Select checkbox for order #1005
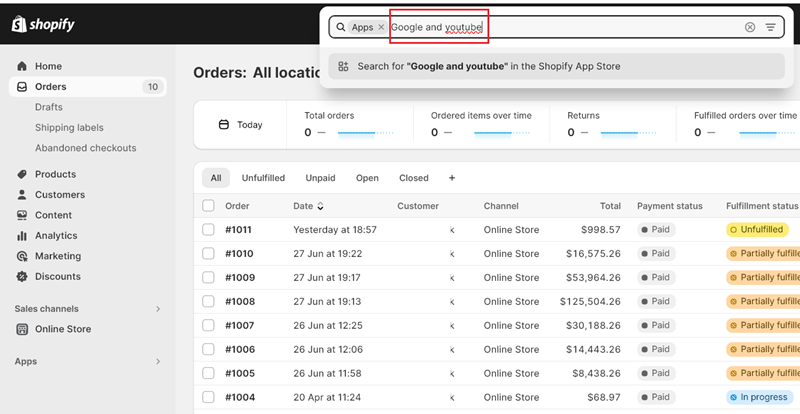Screen dimensions: 800x414 click(208, 373)
